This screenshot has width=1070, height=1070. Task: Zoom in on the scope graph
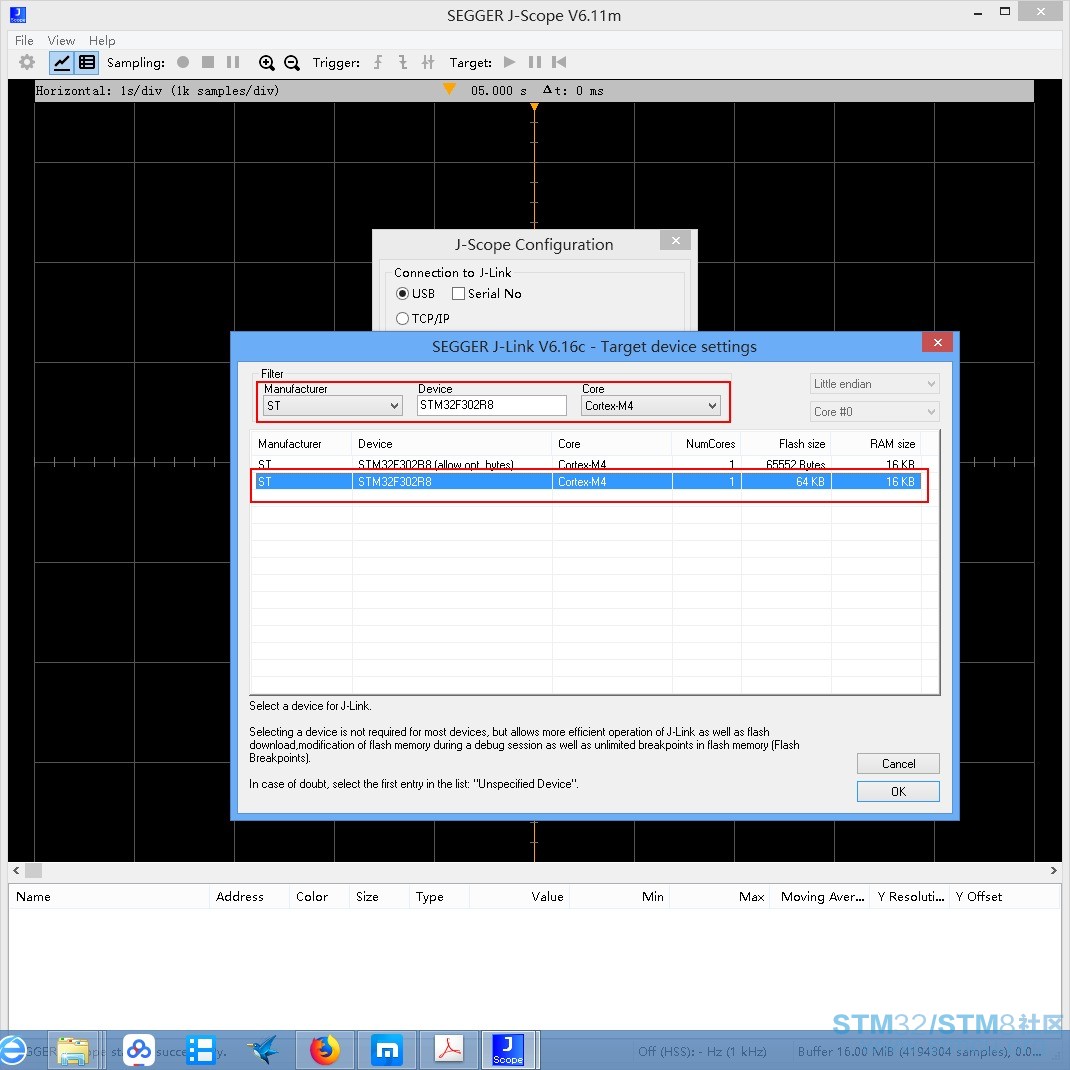point(267,63)
